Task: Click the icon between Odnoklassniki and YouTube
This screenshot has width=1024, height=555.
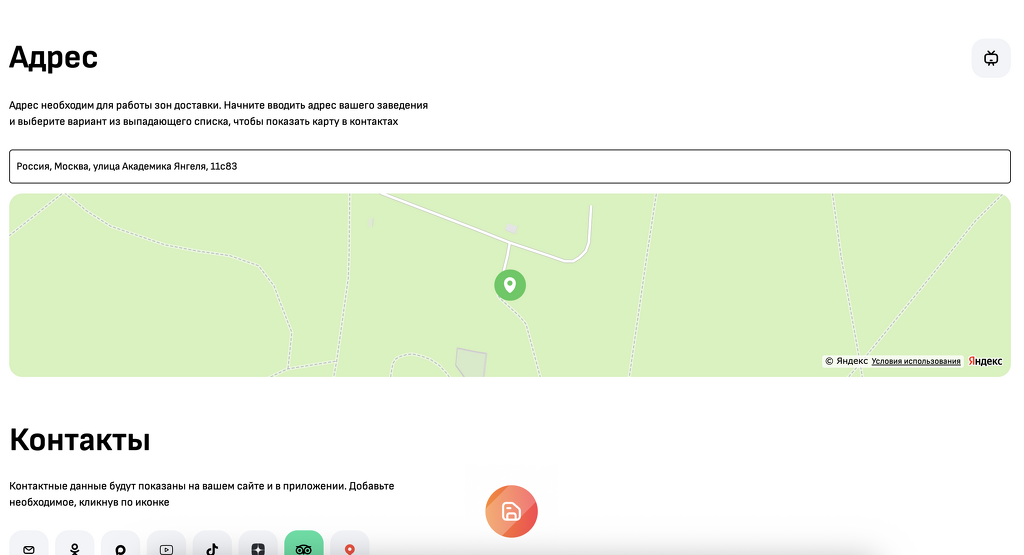Action: [120, 548]
